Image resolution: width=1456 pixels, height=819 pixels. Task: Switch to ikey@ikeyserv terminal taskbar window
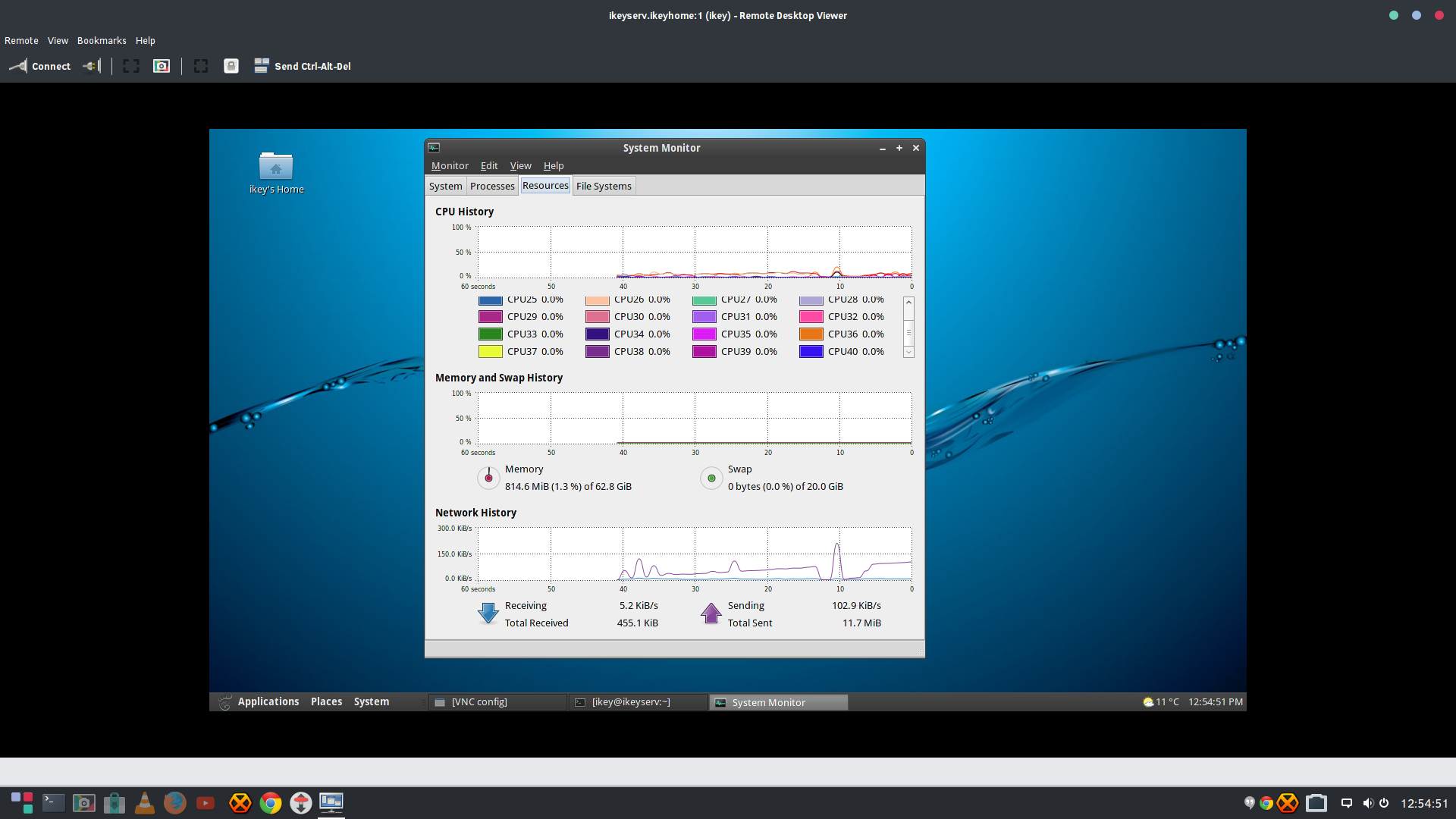click(x=638, y=702)
